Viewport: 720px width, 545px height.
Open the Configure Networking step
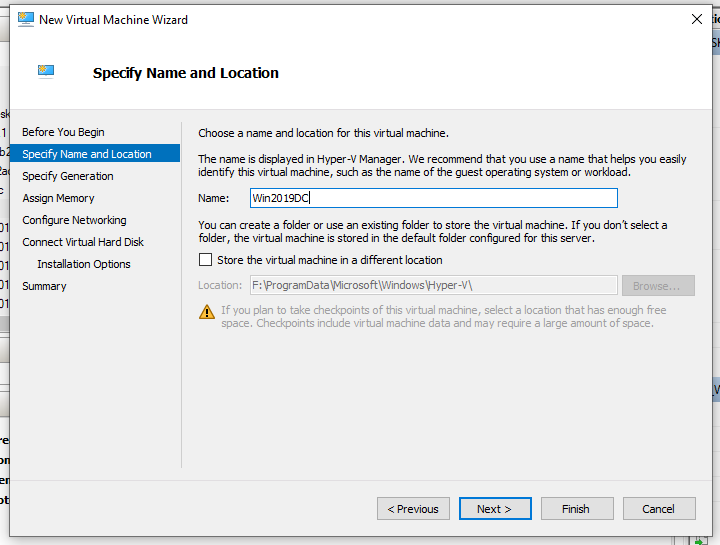[x=74, y=220]
